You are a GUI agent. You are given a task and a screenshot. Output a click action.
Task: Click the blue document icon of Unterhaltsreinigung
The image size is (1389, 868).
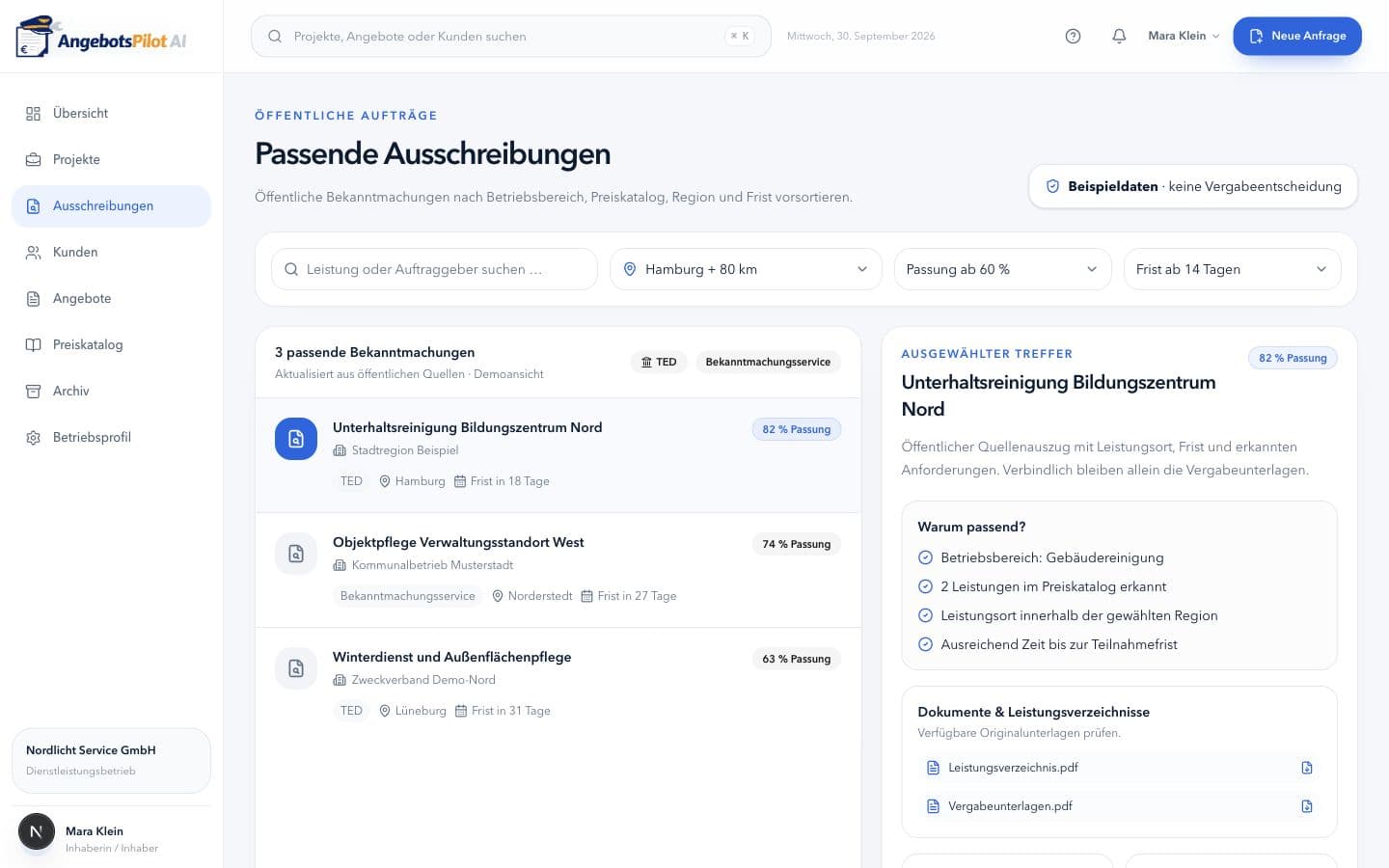tap(296, 439)
